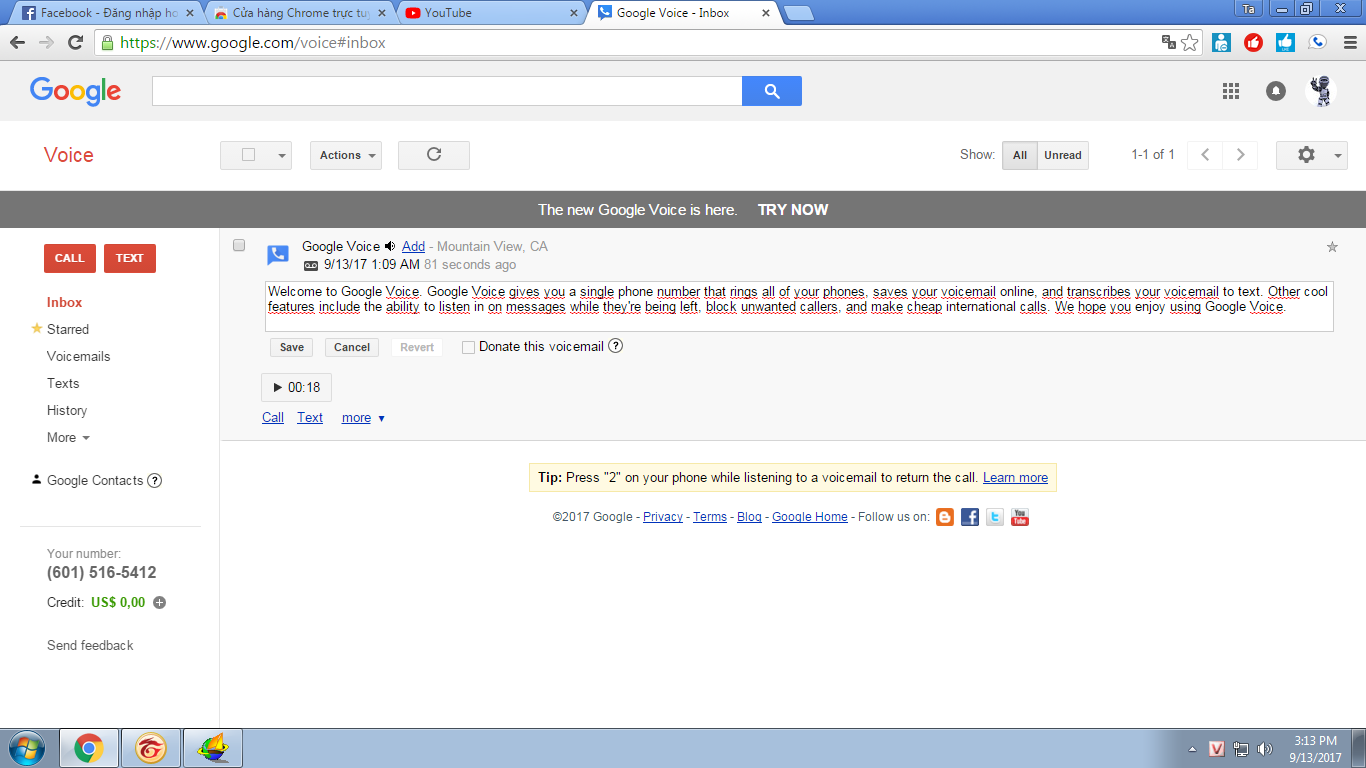
Task: Click the speaker icon beside Google Voice
Action: coord(391,246)
